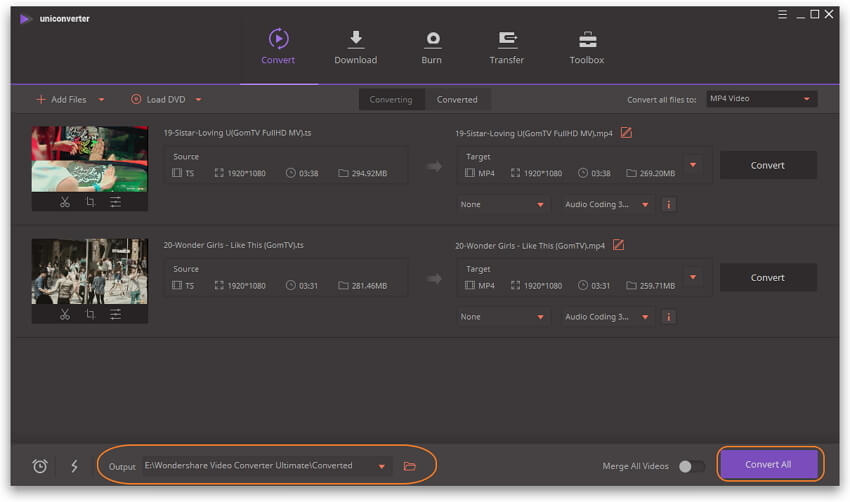Screen dimensions: 850x502
Task: Click the uniconverter logo icon
Action: [24, 19]
